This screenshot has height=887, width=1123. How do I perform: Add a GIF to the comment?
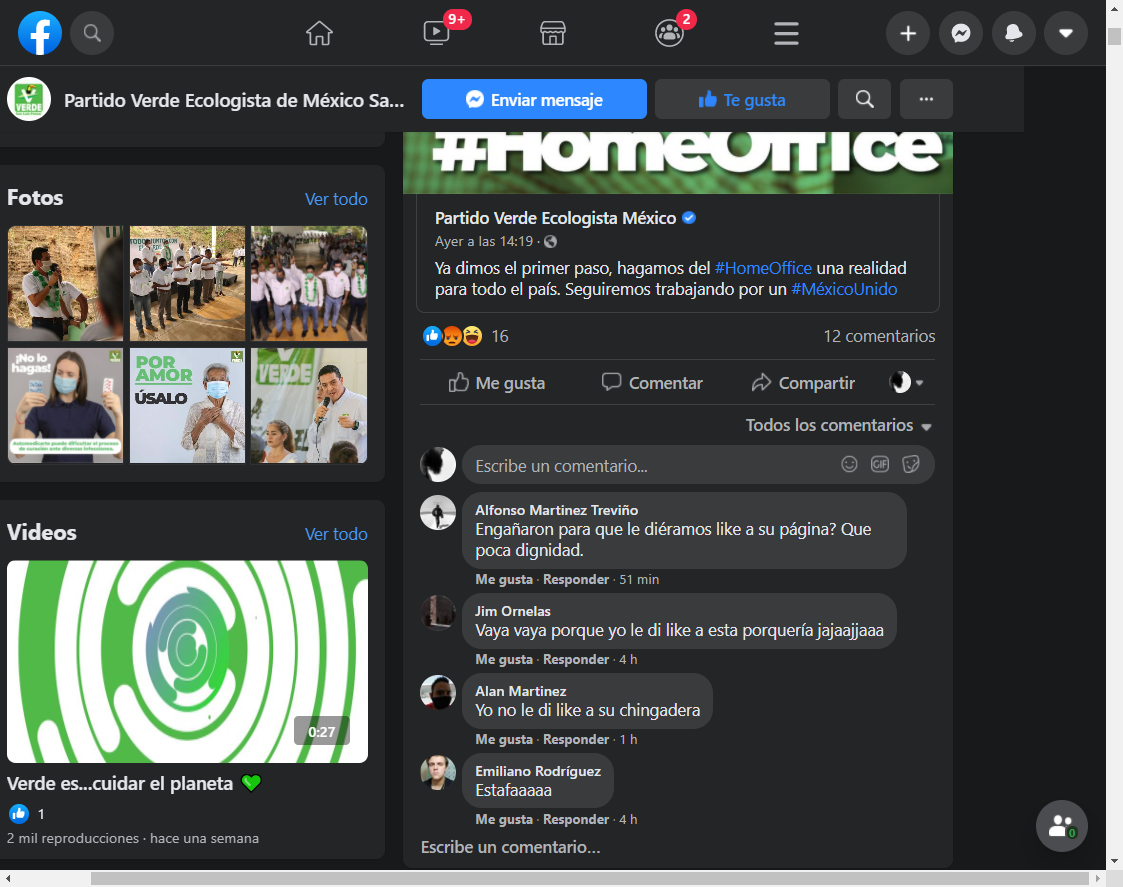879,464
